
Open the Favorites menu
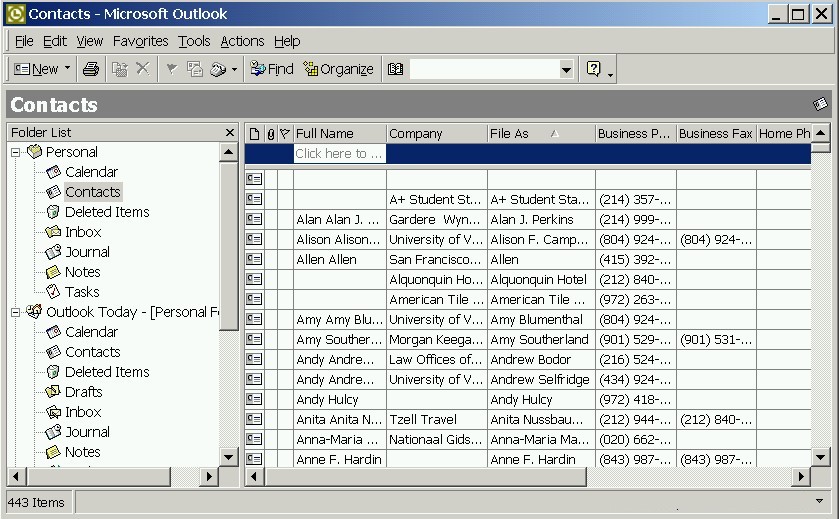pos(140,41)
